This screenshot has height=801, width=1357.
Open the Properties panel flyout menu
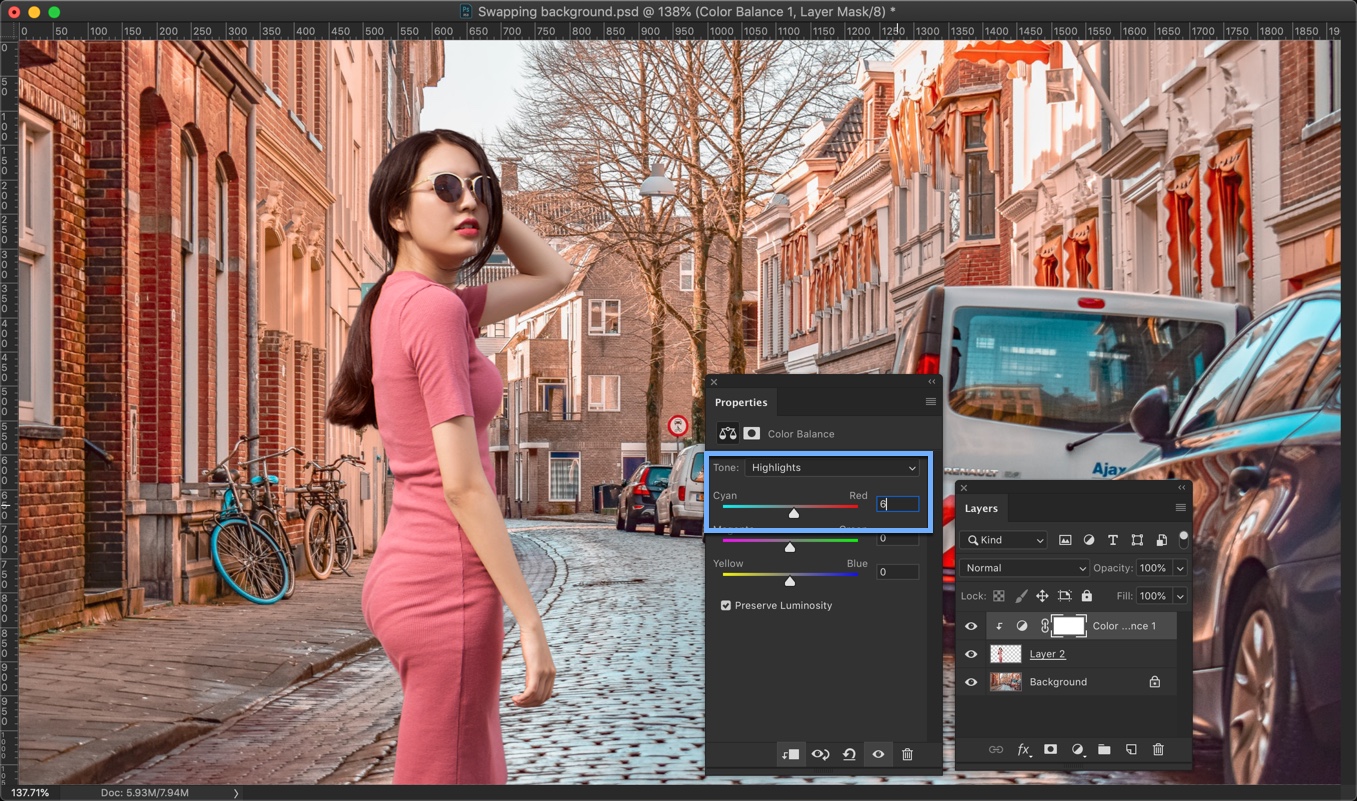pos(930,402)
